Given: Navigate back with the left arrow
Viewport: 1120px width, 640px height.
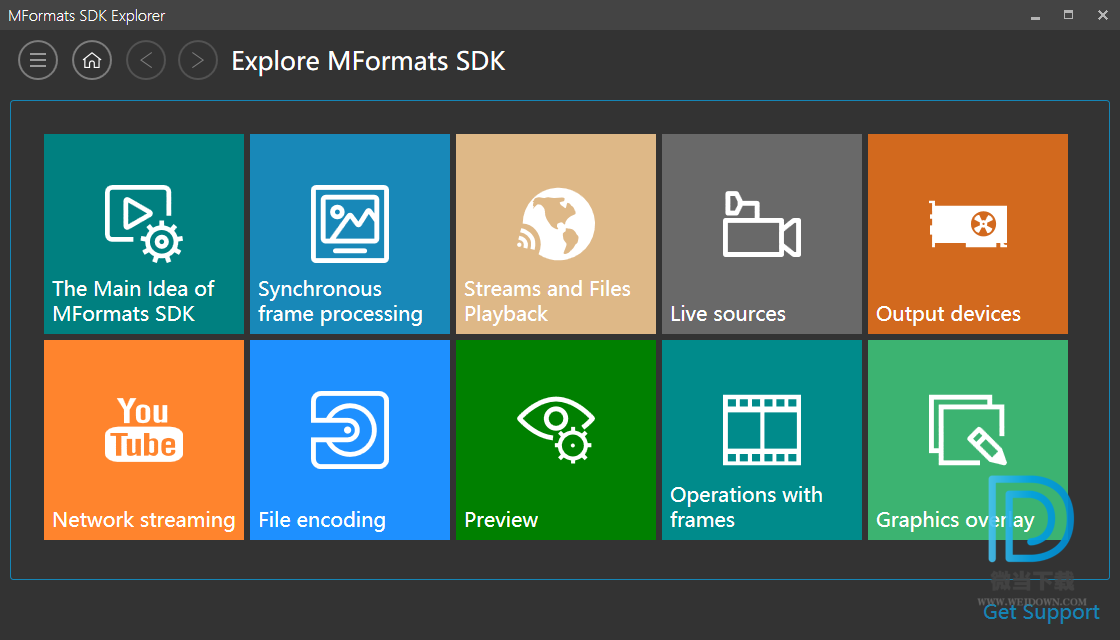Looking at the screenshot, I should click(x=146, y=60).
